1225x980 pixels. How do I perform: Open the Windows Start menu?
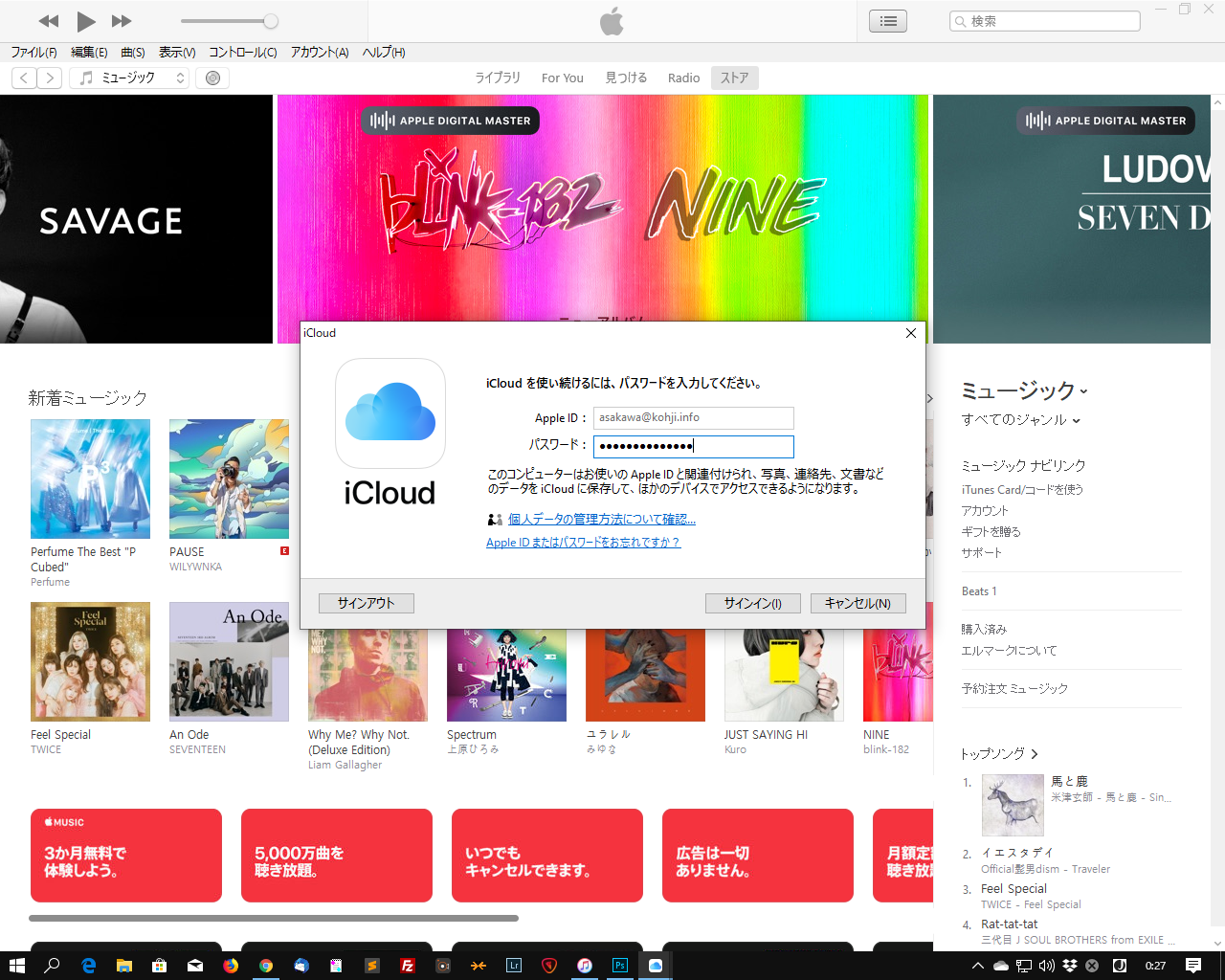coord(16,966)
